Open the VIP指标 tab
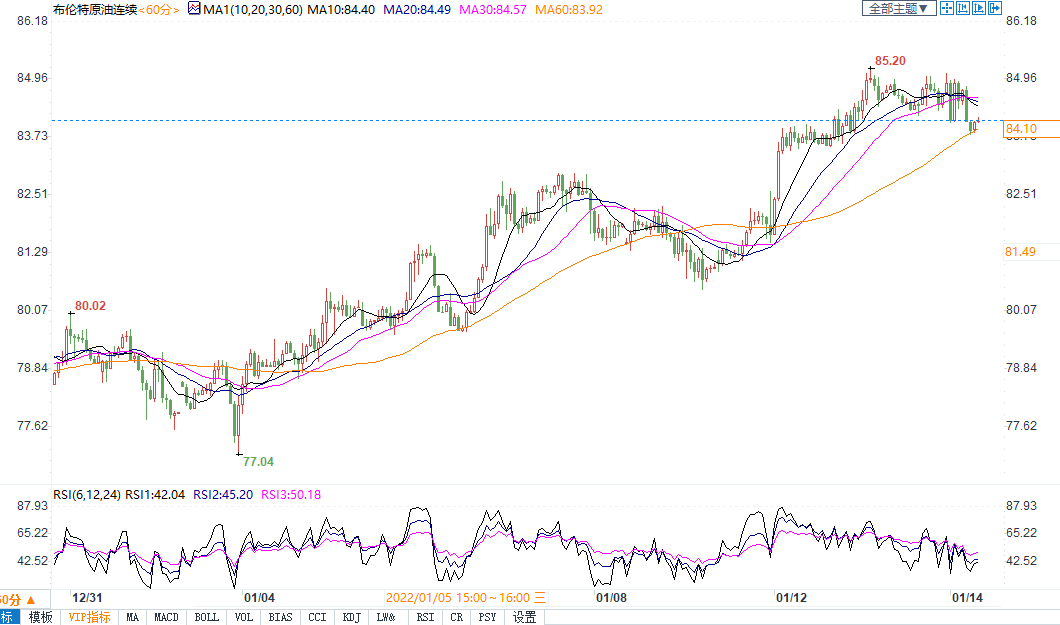This screenshot has height=625, width=1060. (x=89, y=617)
